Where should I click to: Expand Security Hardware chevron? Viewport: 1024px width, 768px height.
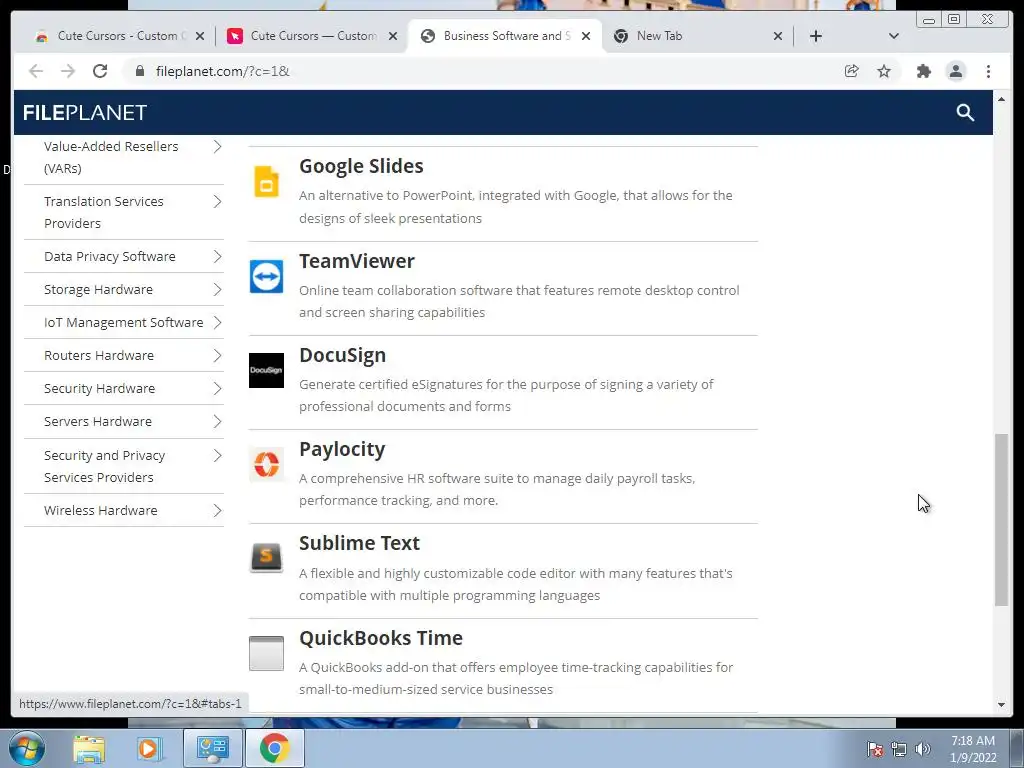tap(217, 389)
